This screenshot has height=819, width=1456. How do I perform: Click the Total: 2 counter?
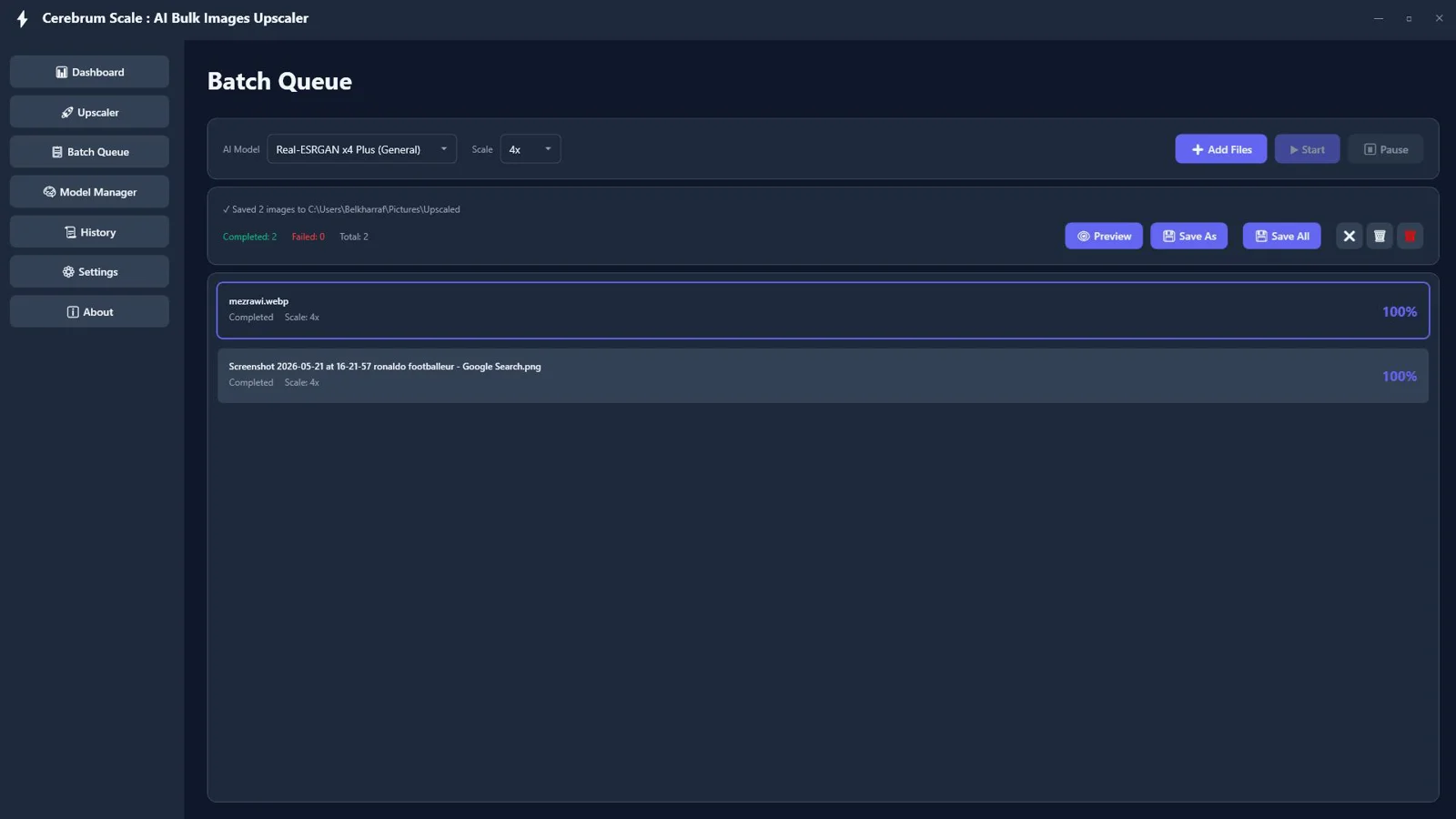(x=354, y=237)
